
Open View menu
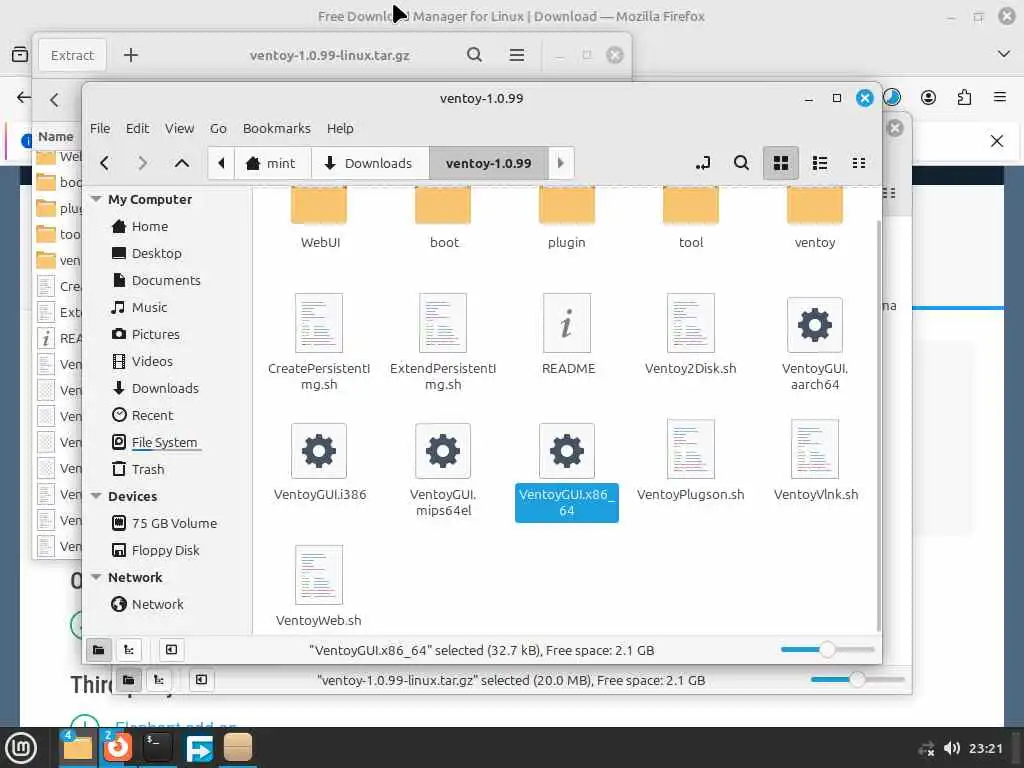179,129
